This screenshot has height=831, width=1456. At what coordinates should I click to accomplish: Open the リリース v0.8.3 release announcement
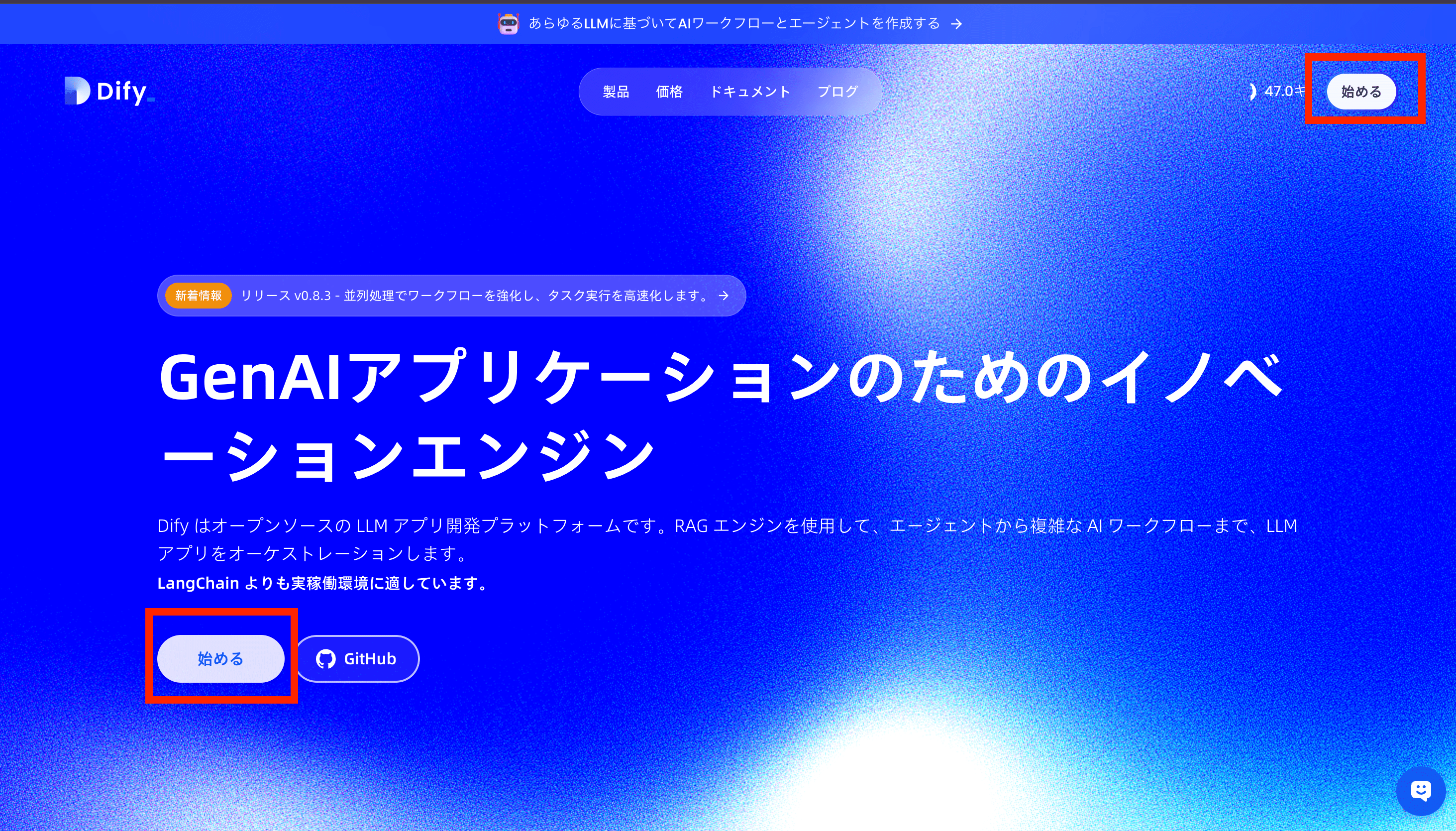pos(474,296)
